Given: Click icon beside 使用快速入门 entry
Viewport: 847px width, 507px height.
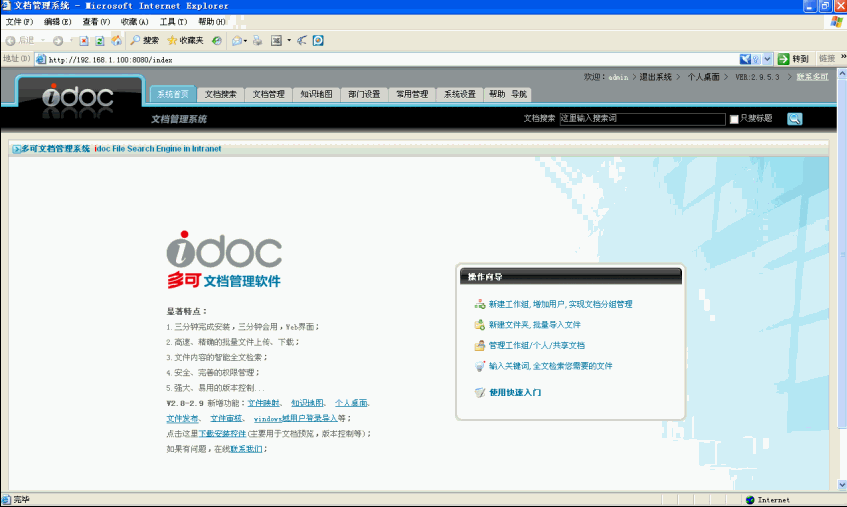Looking at the screenshot, I should pyautogui.click(x=480, y=393).
